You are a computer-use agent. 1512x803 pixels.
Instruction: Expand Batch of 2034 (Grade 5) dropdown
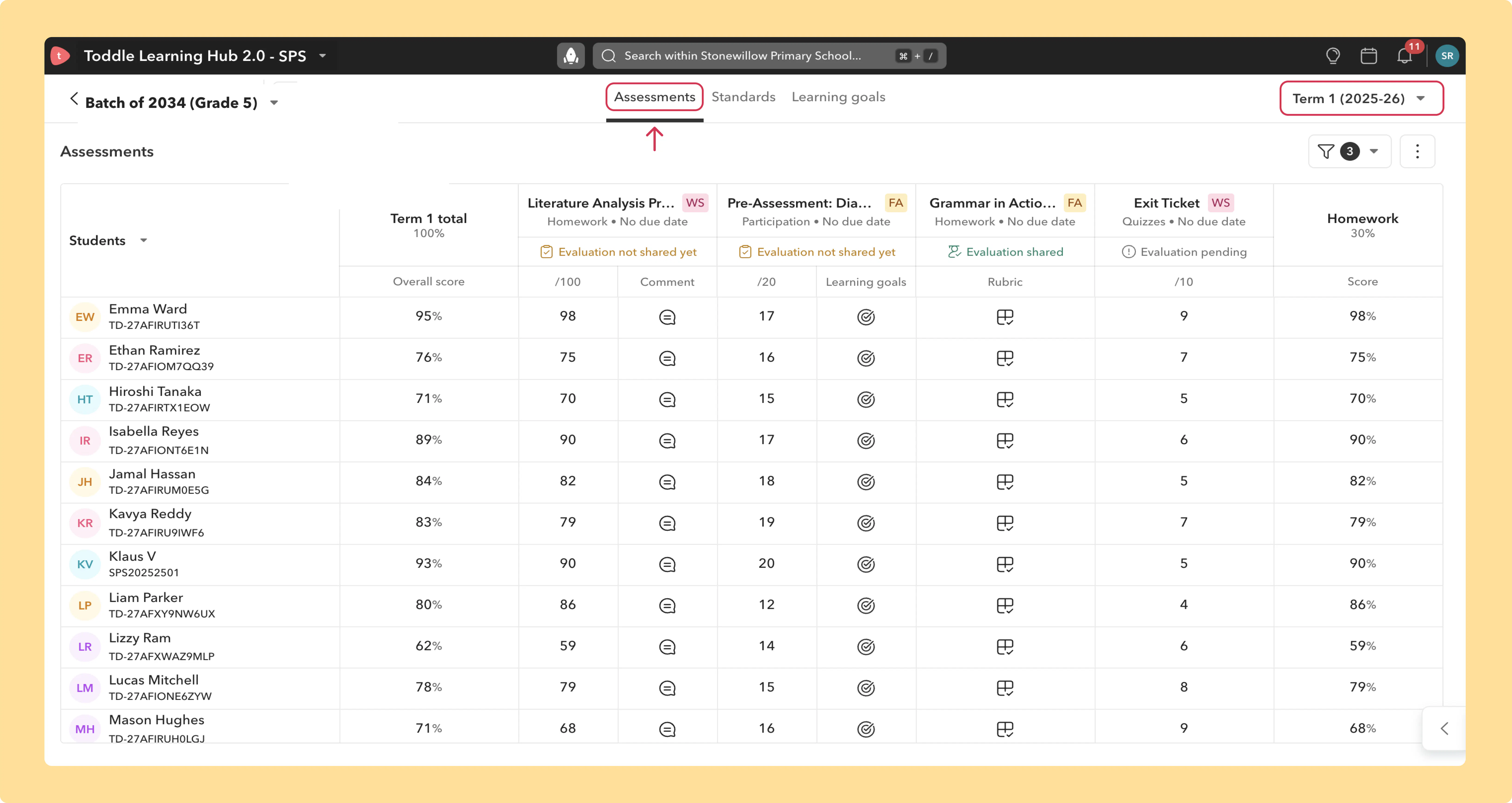click(274, 103)
